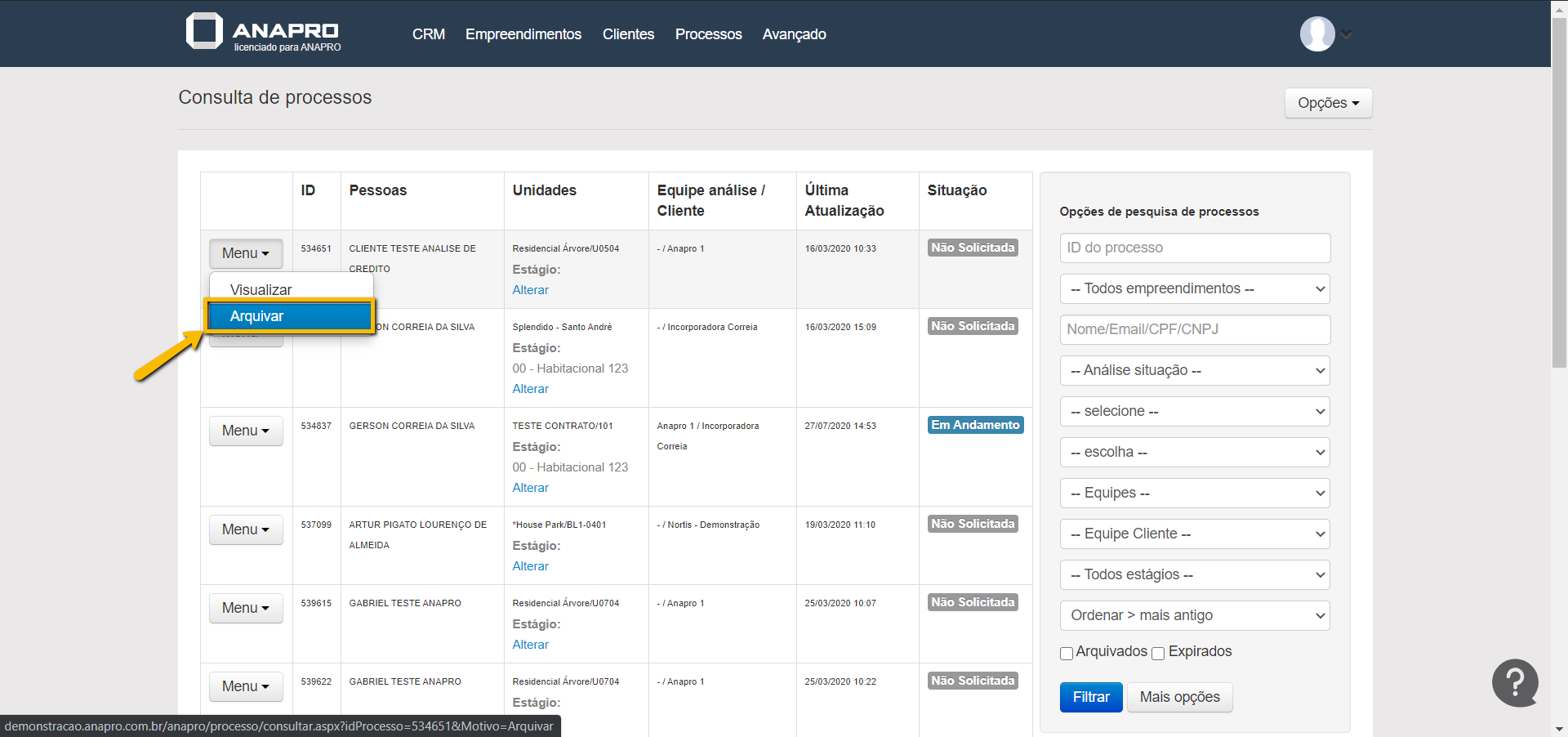Click the page vertical scrollbar
Image resolution: width=1568 pixels, height=737 pixels.
tap(1559, 196)
